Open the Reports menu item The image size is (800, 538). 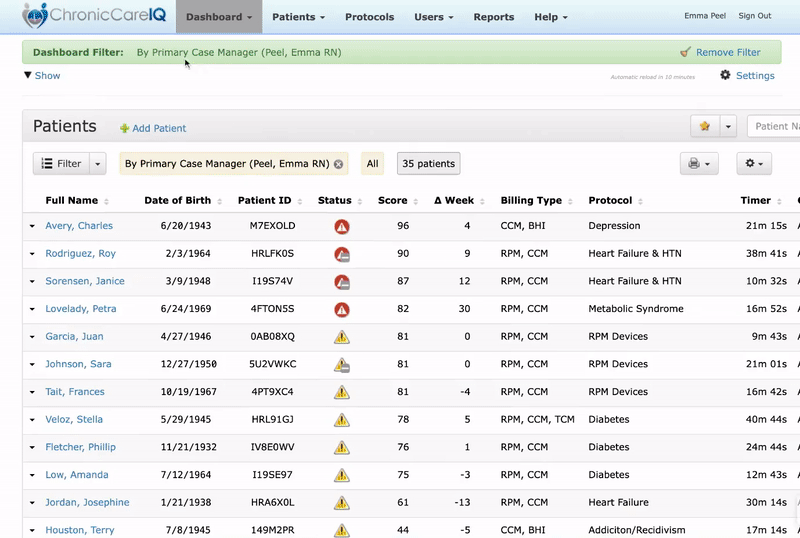click(493, 17)
